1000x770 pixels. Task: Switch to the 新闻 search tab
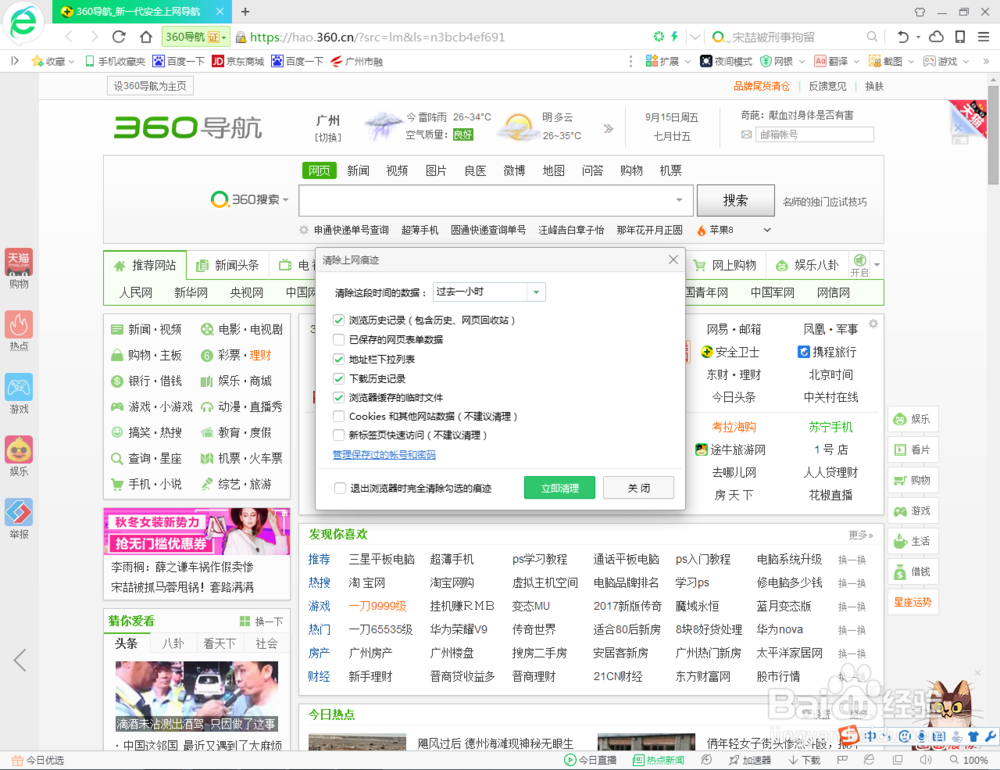tap(358, 170)
